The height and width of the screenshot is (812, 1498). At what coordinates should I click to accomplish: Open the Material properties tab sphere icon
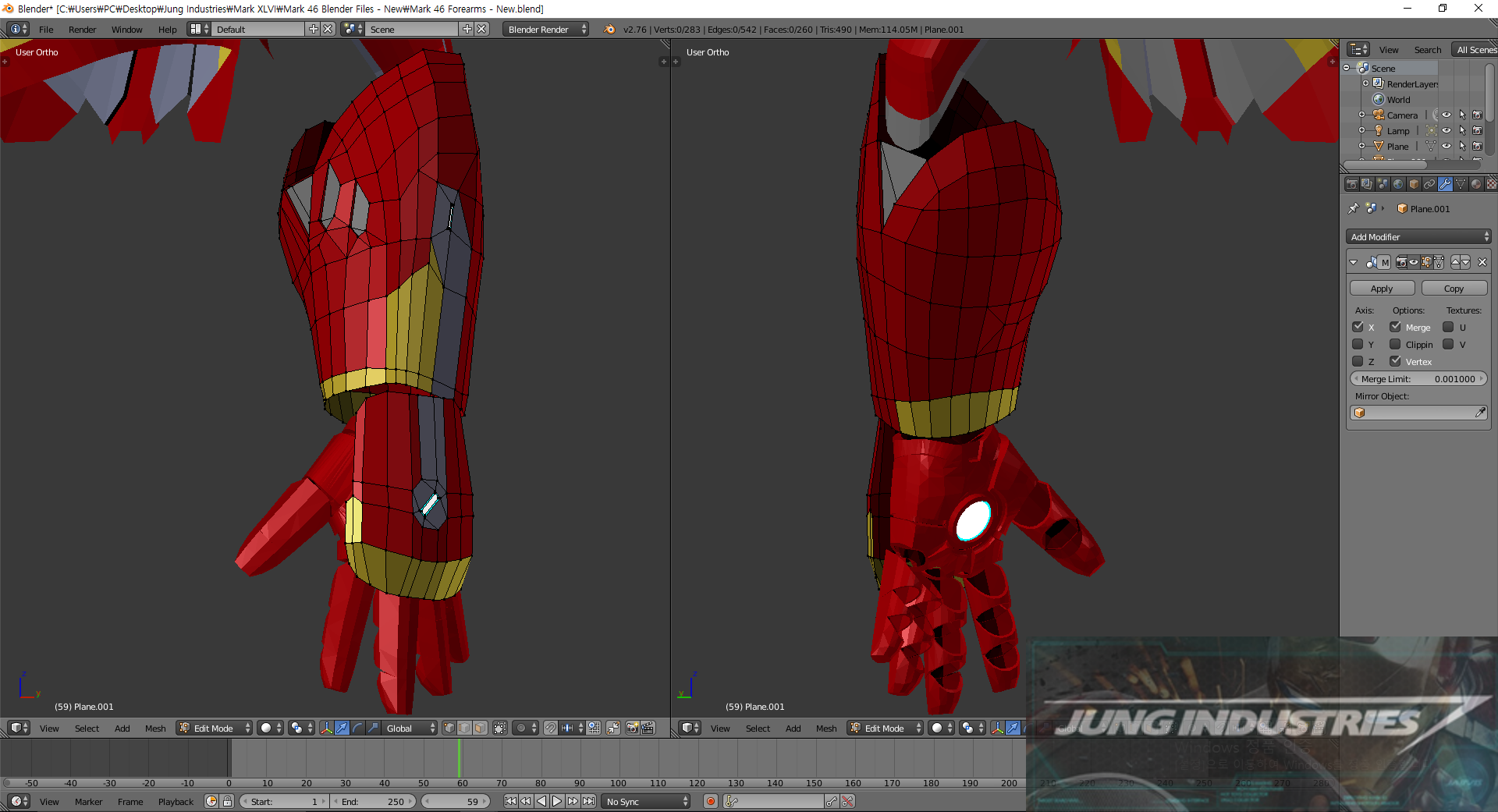tap(1476, 184)
